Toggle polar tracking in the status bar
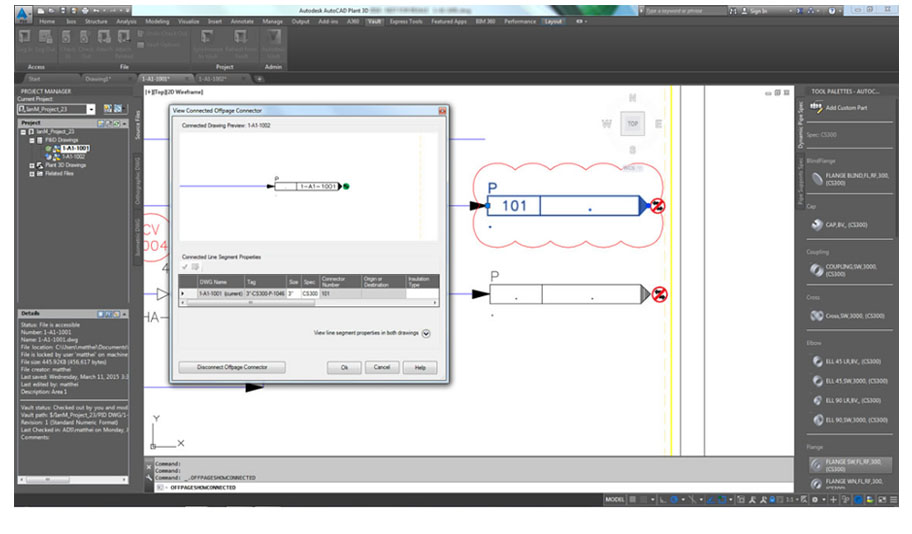Screen dimensions: 912x534 pyautogui.click(x=674, y=500)
